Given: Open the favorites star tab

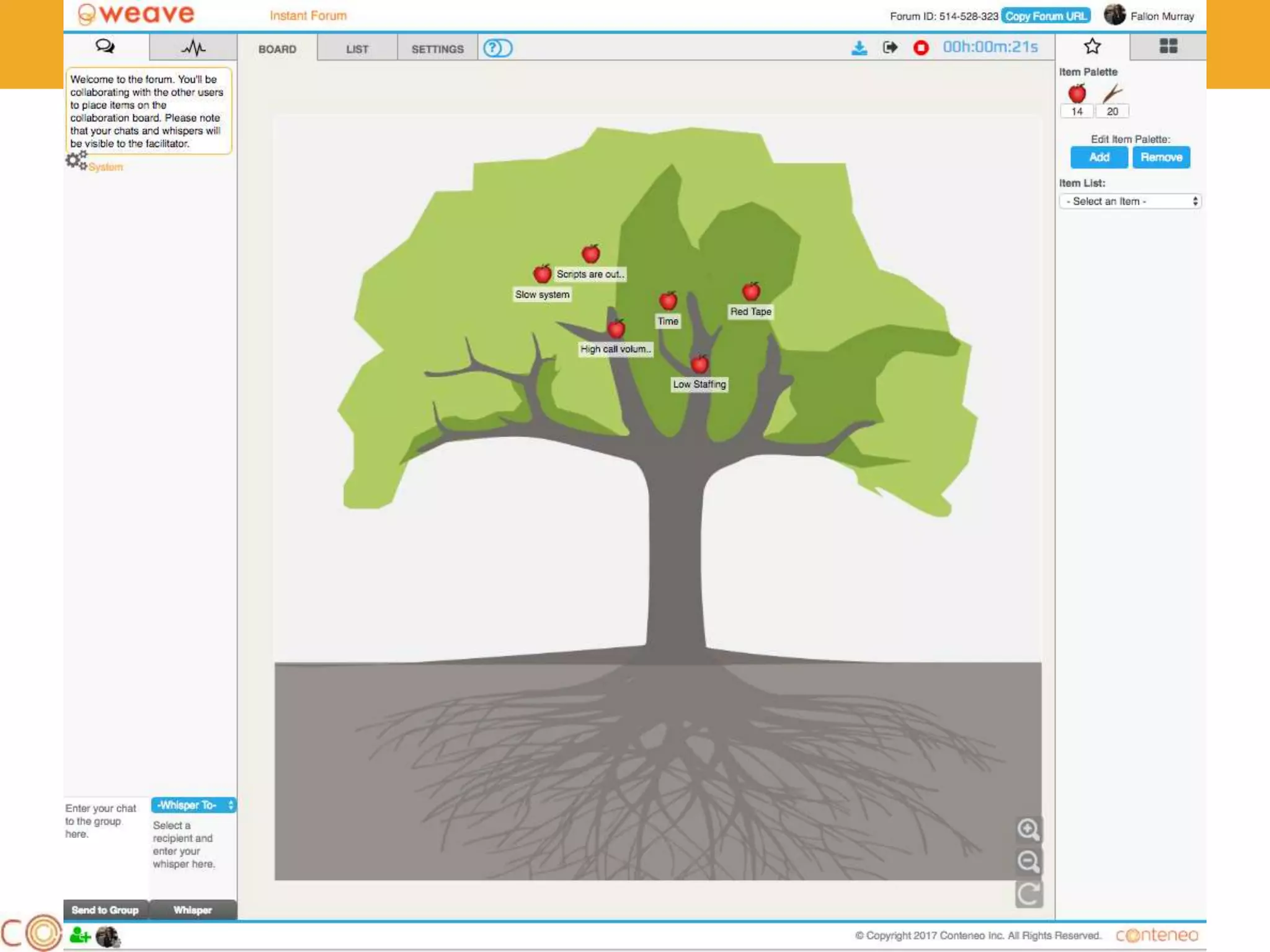Looking at the screenshot, I should point(1092,46).
